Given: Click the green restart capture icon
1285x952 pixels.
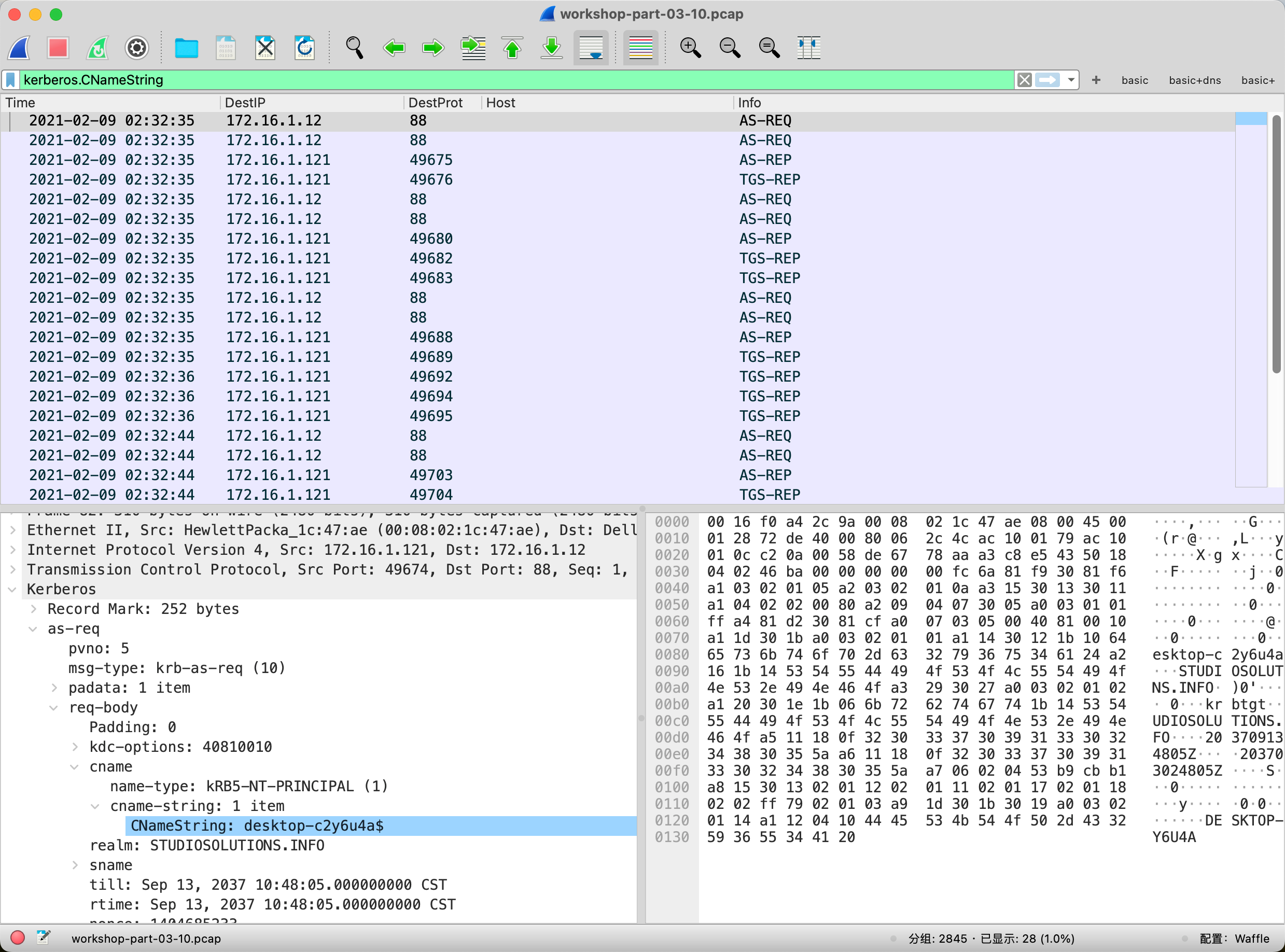Looking at the screenshot, I should pyautogui.click(x=97, y=48).
